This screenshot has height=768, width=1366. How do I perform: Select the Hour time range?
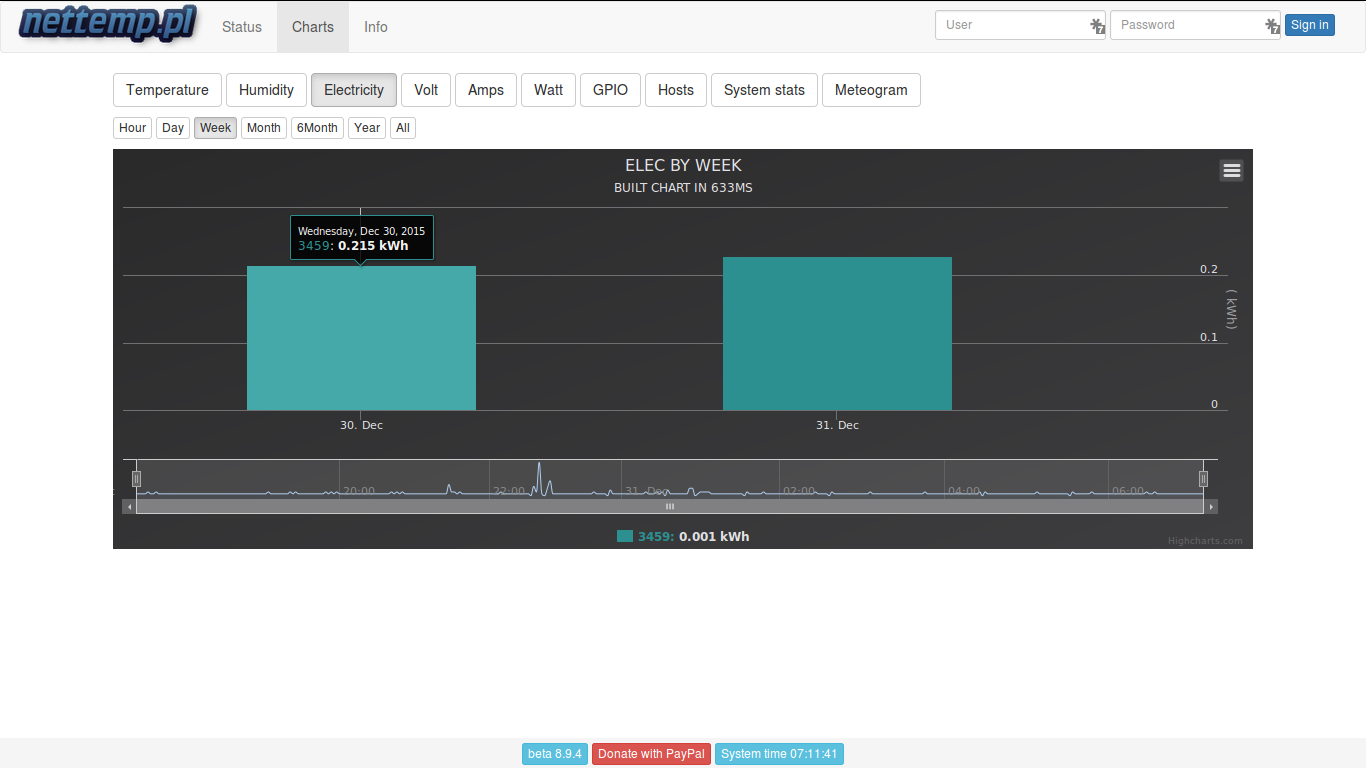(132, 128)
